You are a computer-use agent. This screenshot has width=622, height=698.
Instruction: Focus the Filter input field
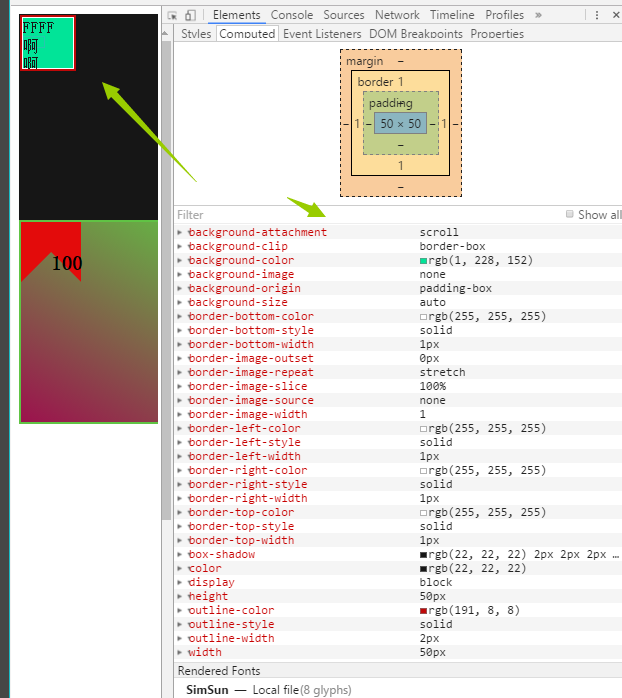click(x=365, y=215)
